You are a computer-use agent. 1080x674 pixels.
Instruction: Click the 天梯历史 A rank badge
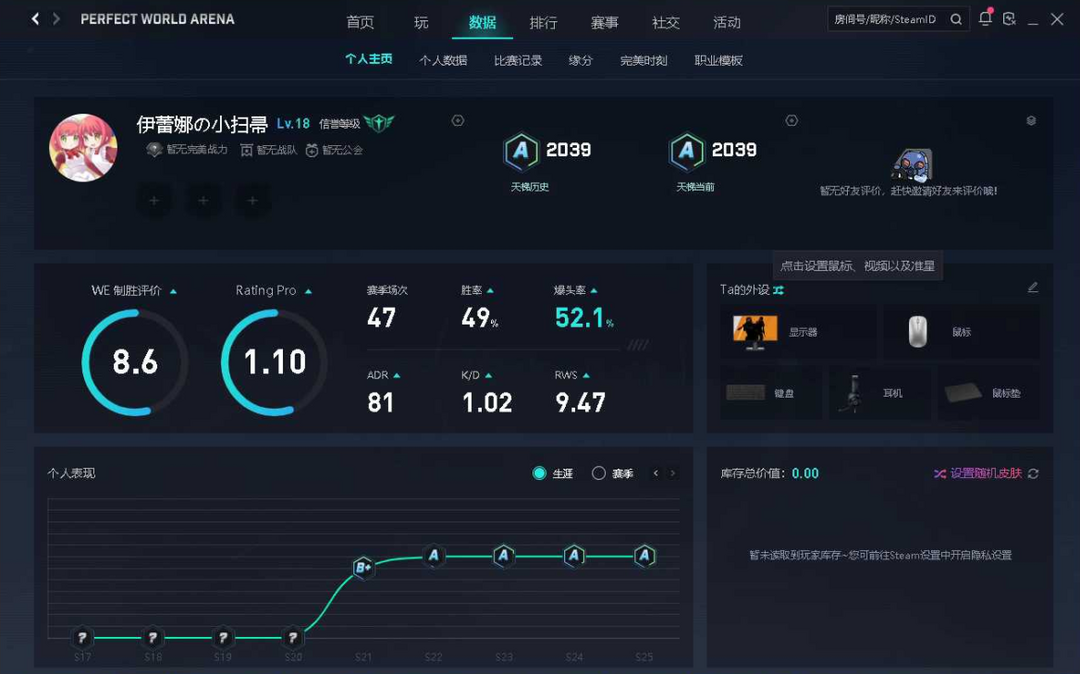pyautogui.click(x=521, y=151)
